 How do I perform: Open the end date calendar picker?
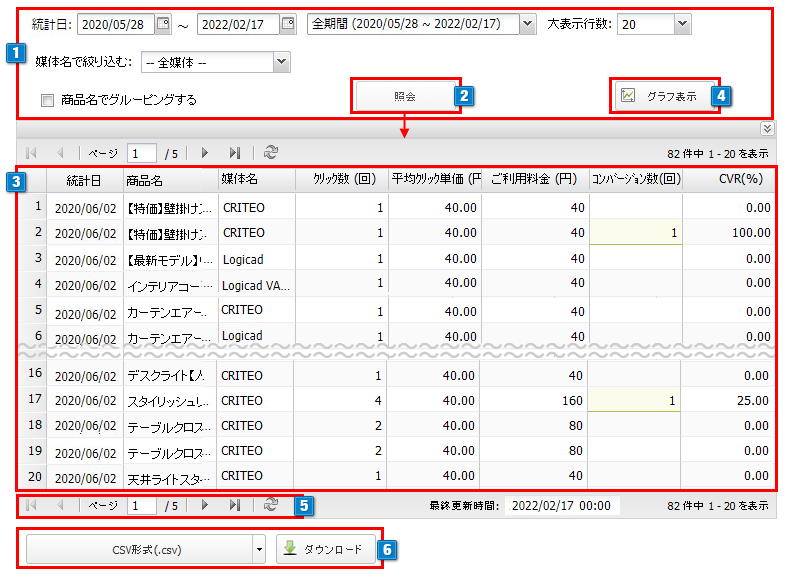tap(288, 24)
